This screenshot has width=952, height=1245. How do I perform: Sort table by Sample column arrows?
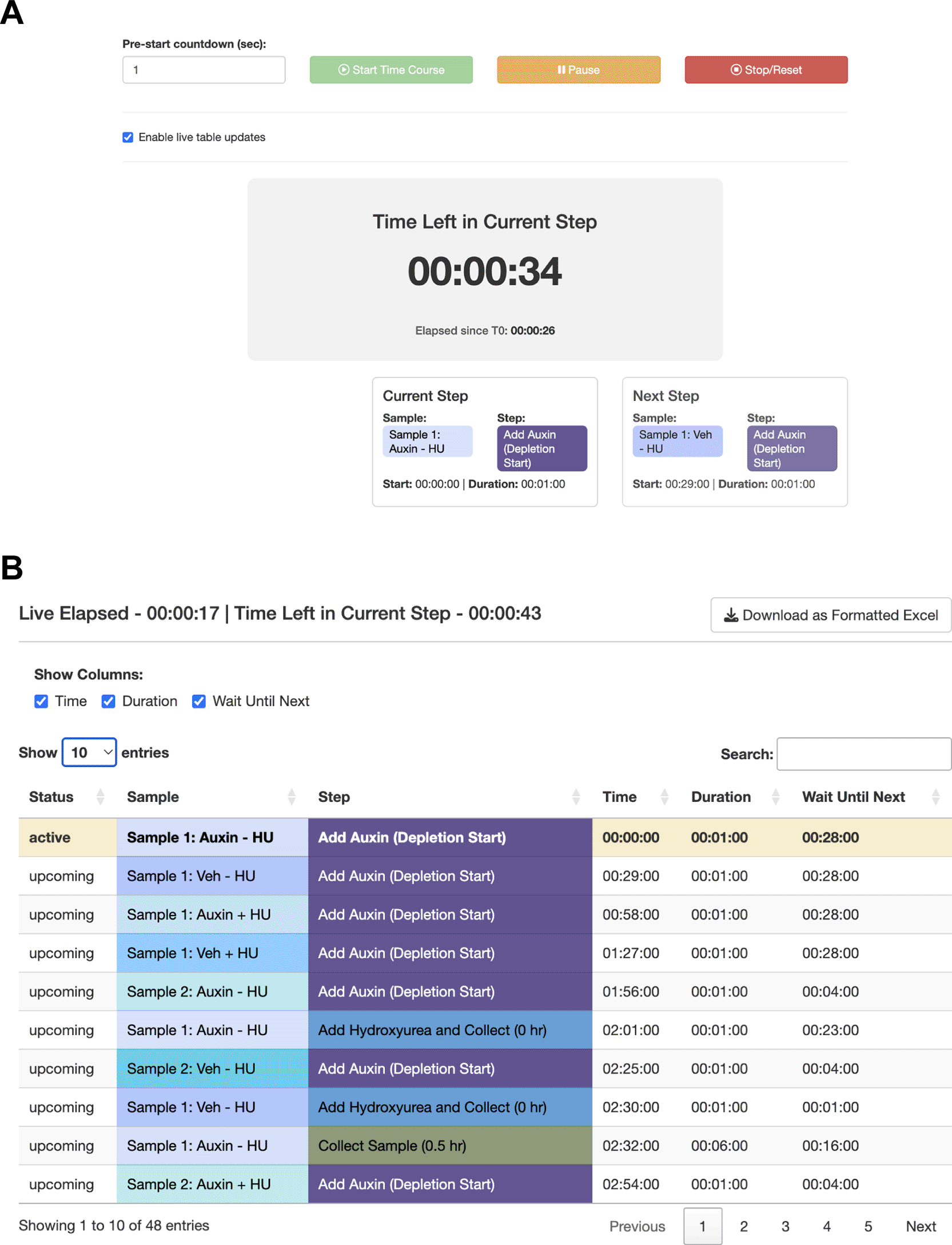291,797
